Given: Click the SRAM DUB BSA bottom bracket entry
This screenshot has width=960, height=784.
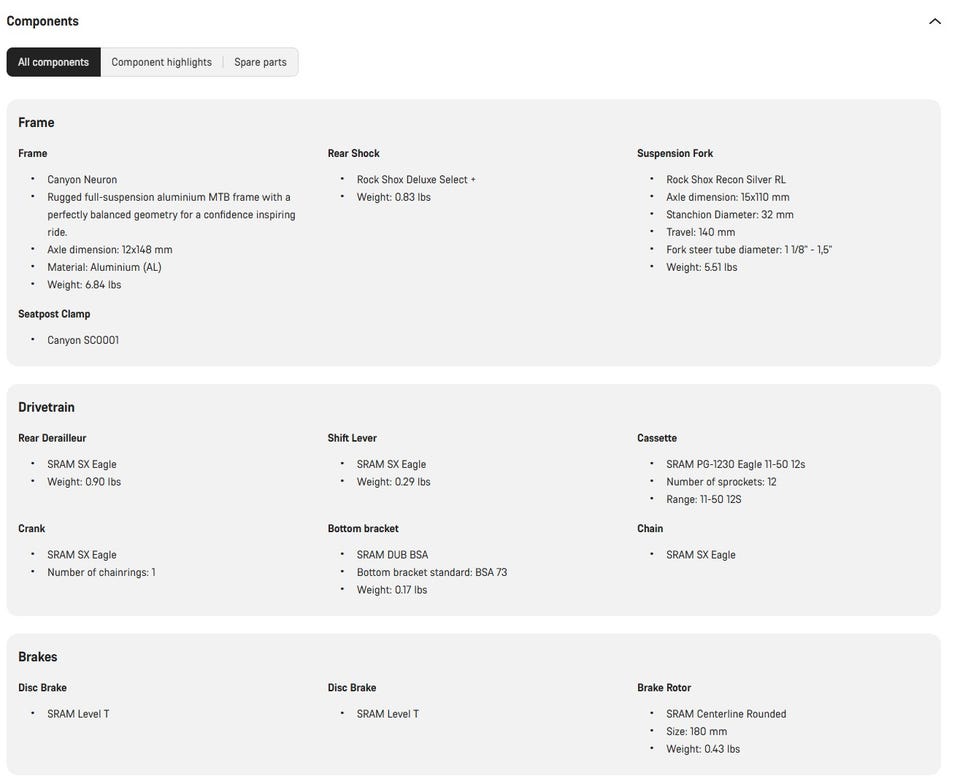Looking at the screenshot, I should pos(392,554).
